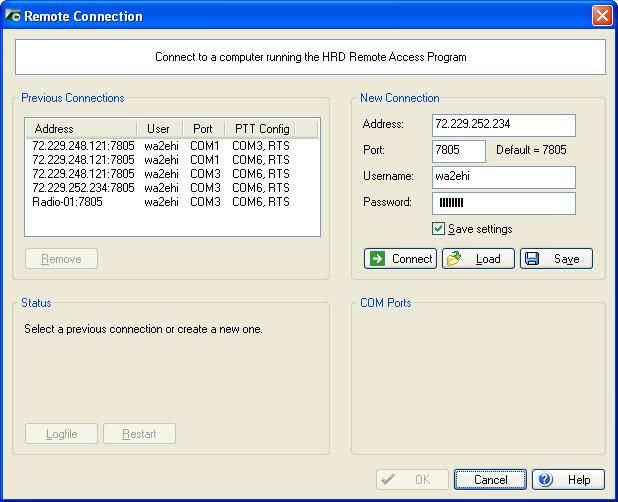Open Help with the question mark button
Screen dimensions: 618x502
[x=568, y=480]
